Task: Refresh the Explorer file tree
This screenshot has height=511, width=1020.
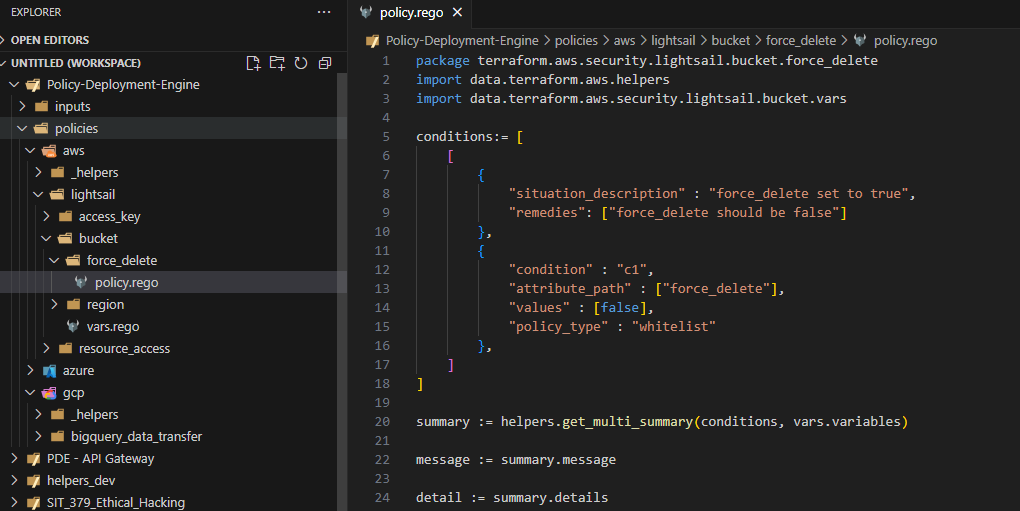Action: click(301, 63)
